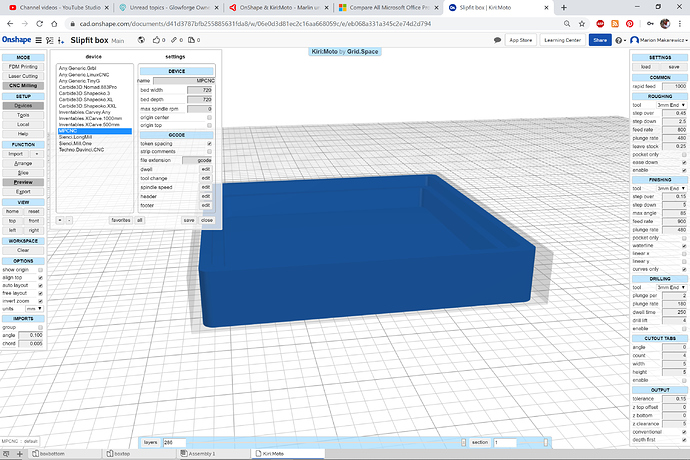The image size is (690, 460).
Task: Toggle the origin center checkbox
Action: pyautogui.click(x=209, y=118)
